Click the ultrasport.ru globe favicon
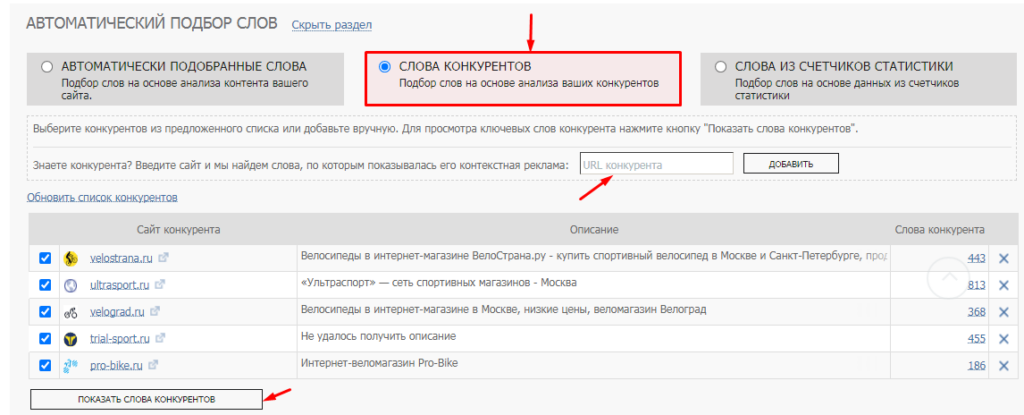Image resolution: width=1024 pixels, height=415 pixels. tap(71, 286)
